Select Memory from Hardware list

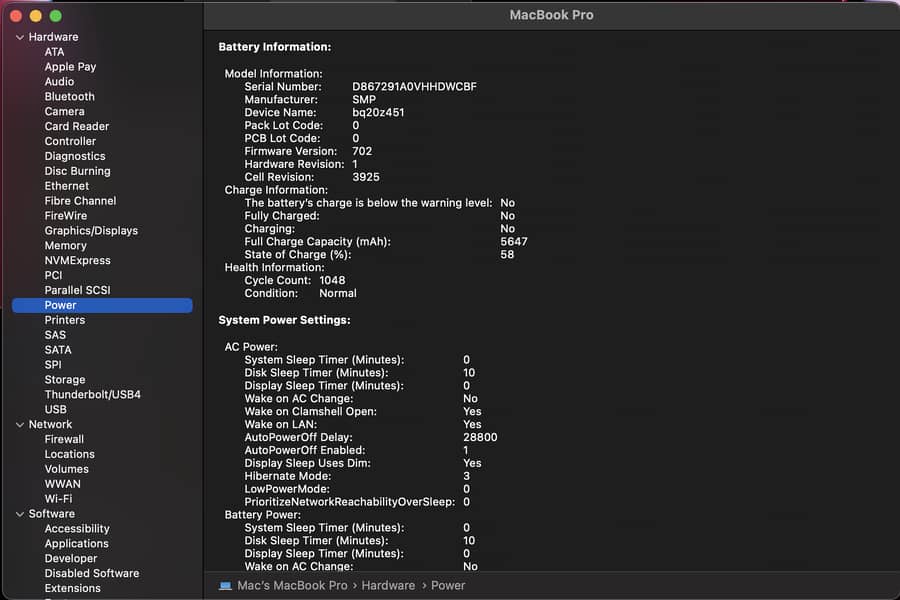coord(65,246)
